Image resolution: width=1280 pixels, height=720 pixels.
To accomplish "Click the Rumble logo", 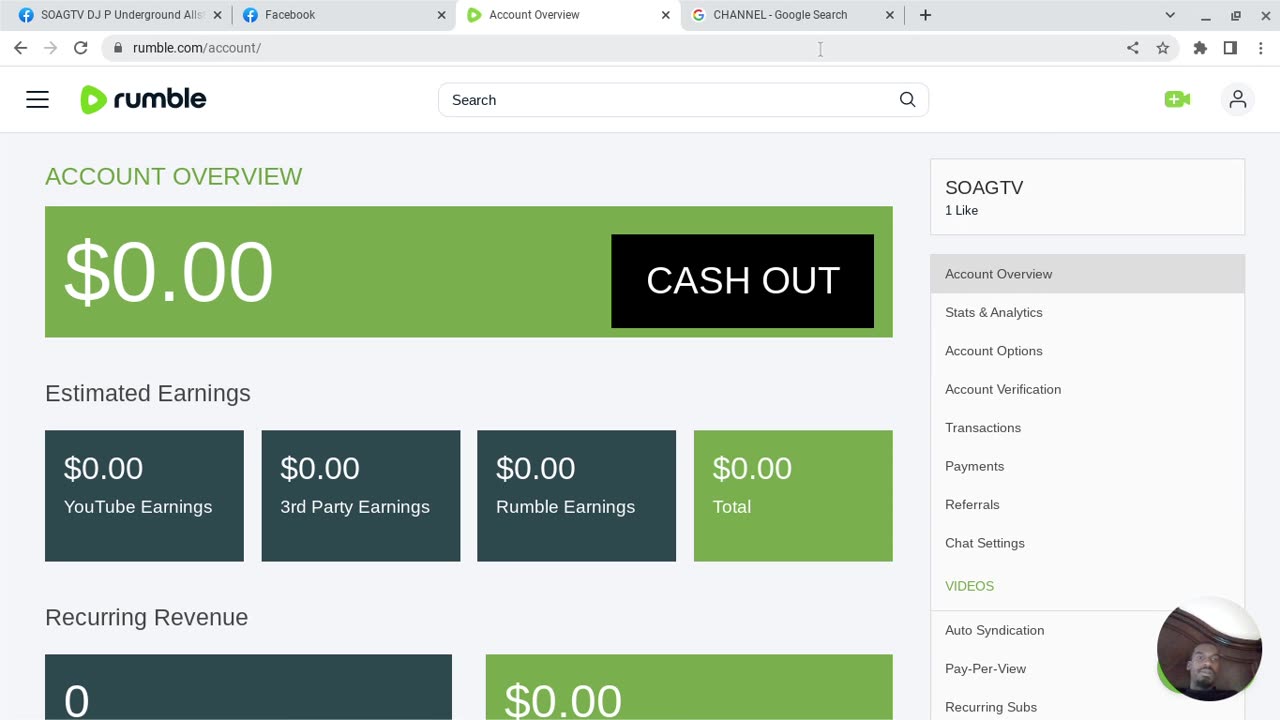I will click(143, 99).
